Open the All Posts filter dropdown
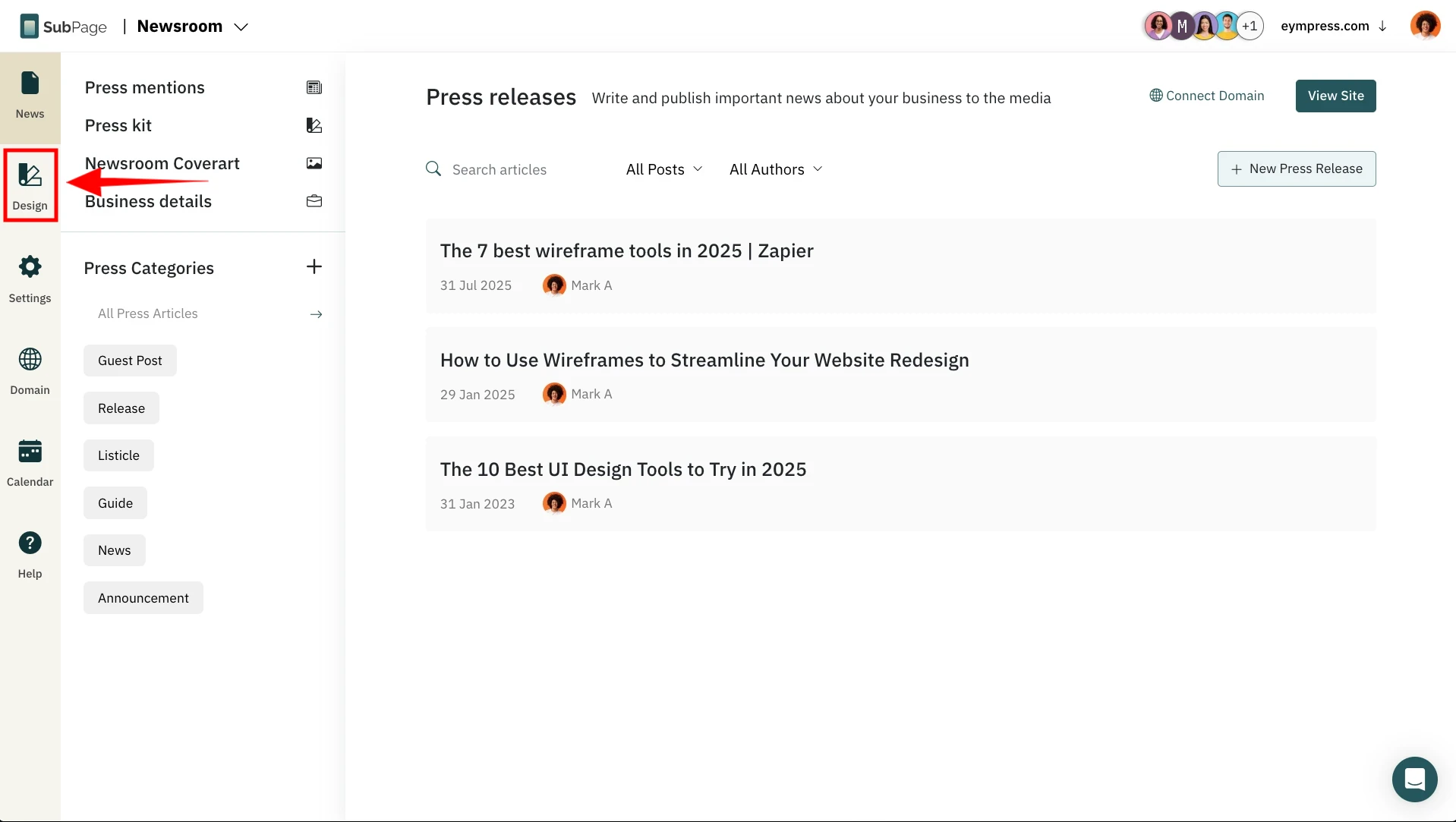This screenshot has height=822, width=1456. tap(664, 169)
